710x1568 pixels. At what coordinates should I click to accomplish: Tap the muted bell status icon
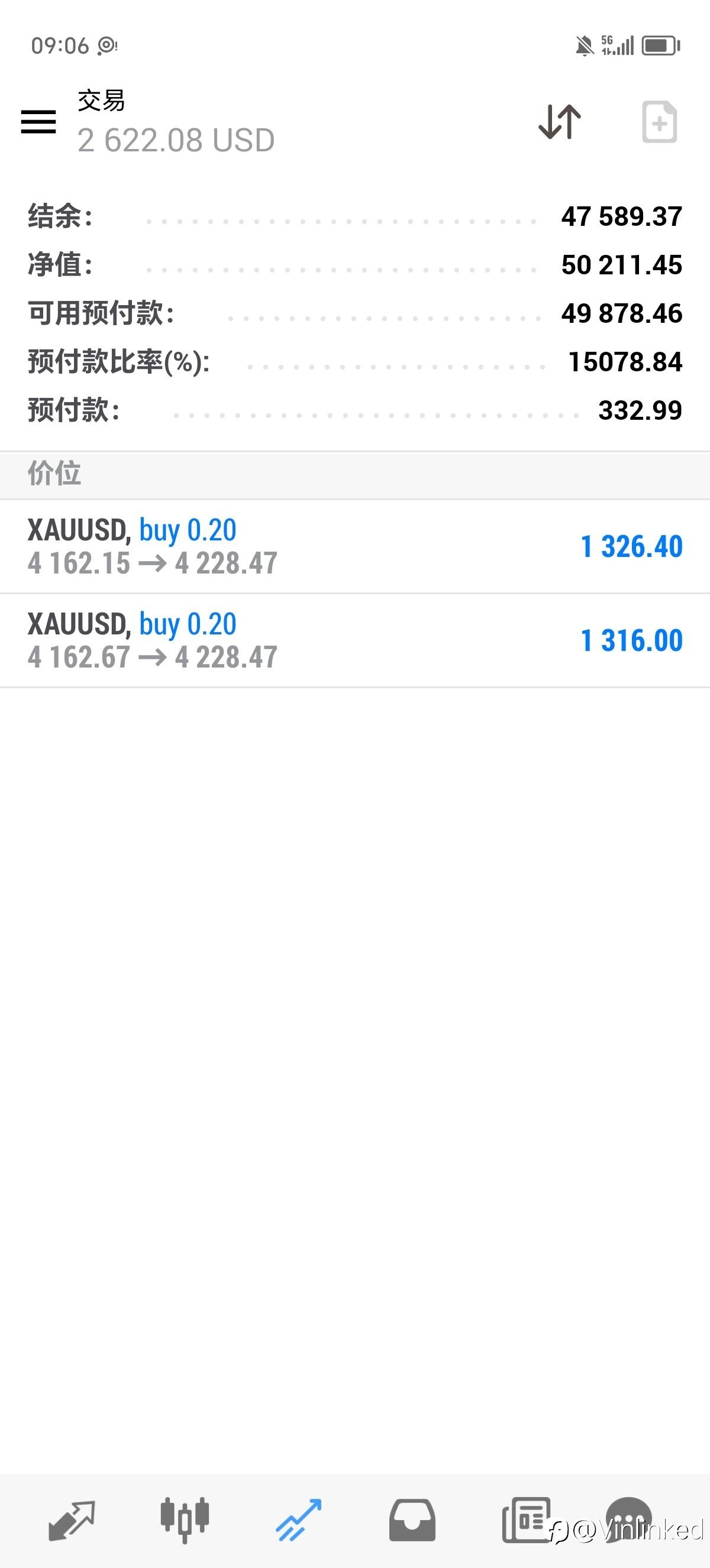(585, 46)
